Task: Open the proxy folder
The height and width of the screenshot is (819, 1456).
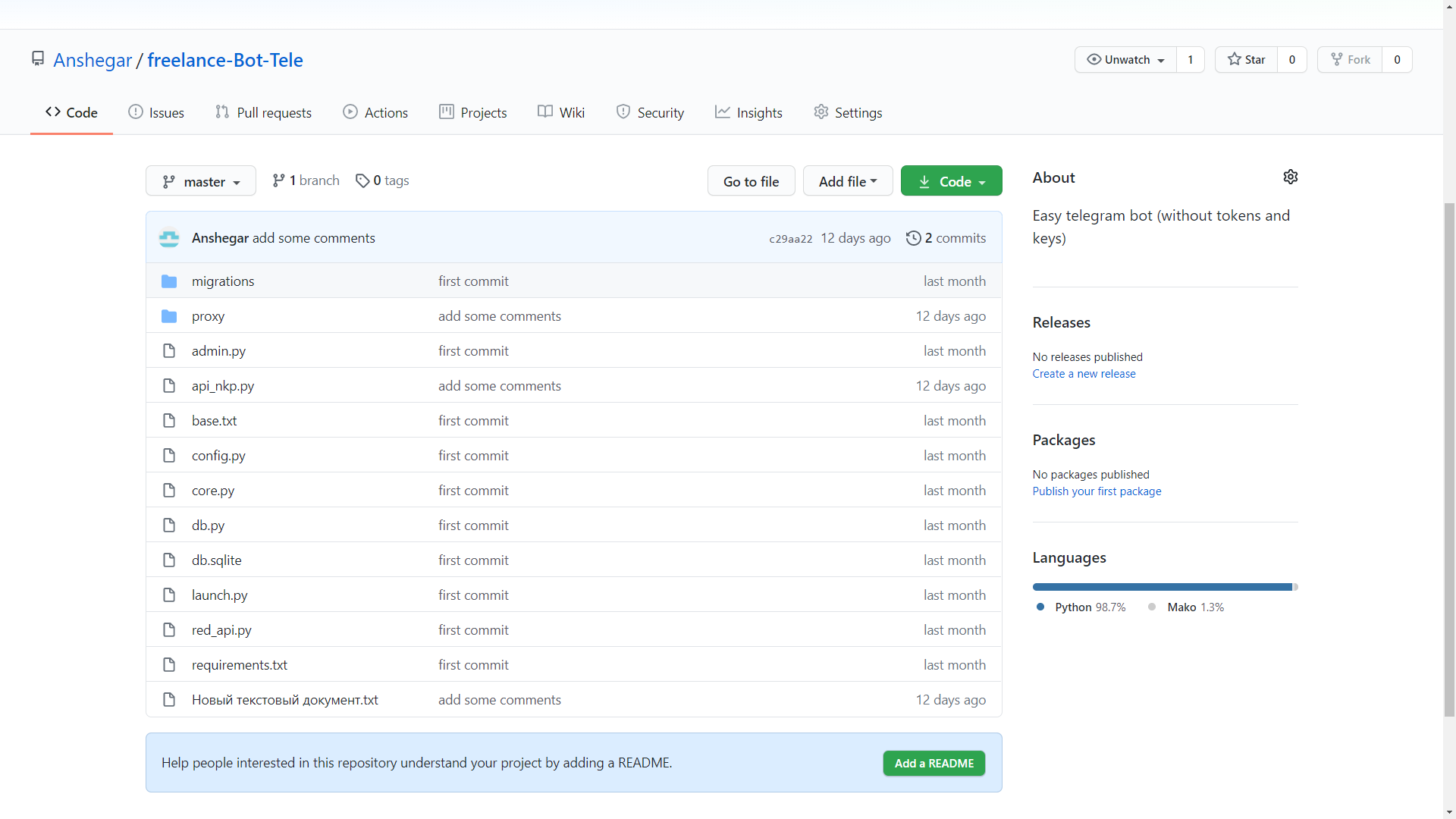Action: 208,316
